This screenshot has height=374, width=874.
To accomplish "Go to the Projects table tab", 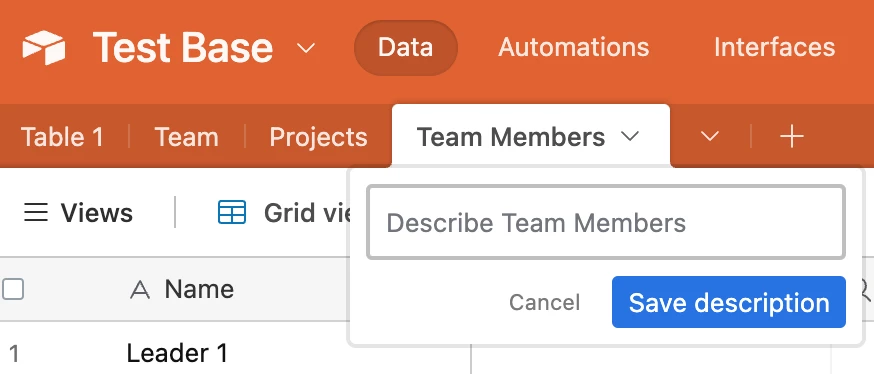I will click(x=318, y=137).
